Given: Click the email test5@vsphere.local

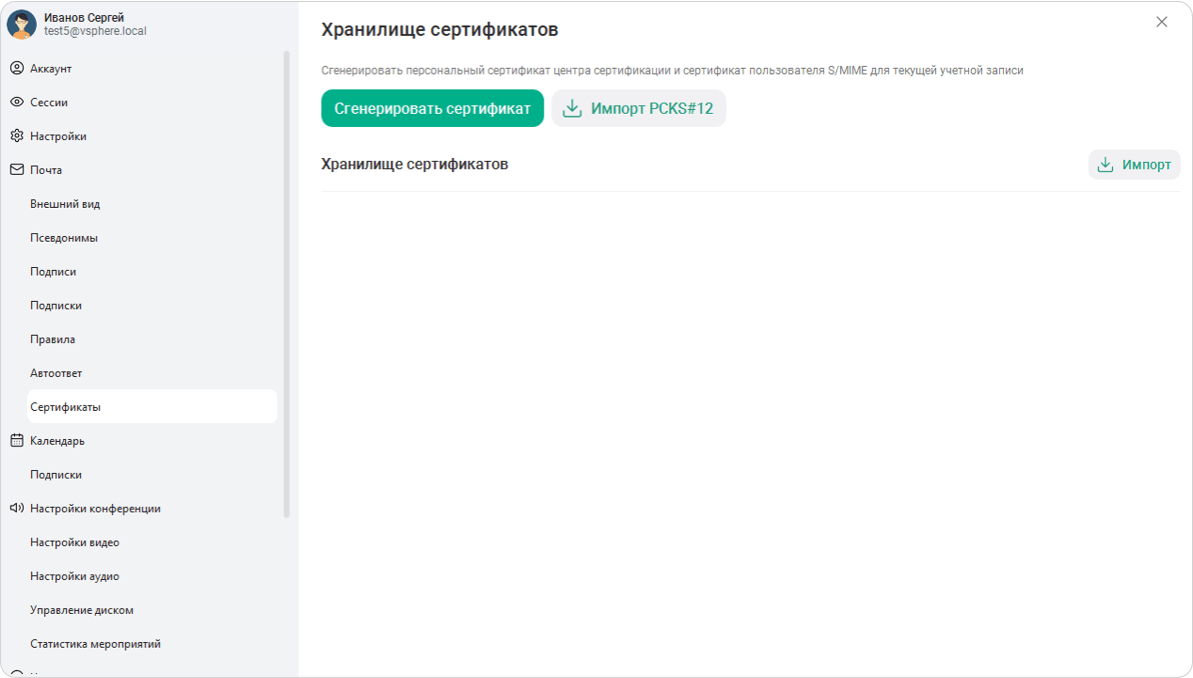Looking at the screenshot, I should [95, 31].
